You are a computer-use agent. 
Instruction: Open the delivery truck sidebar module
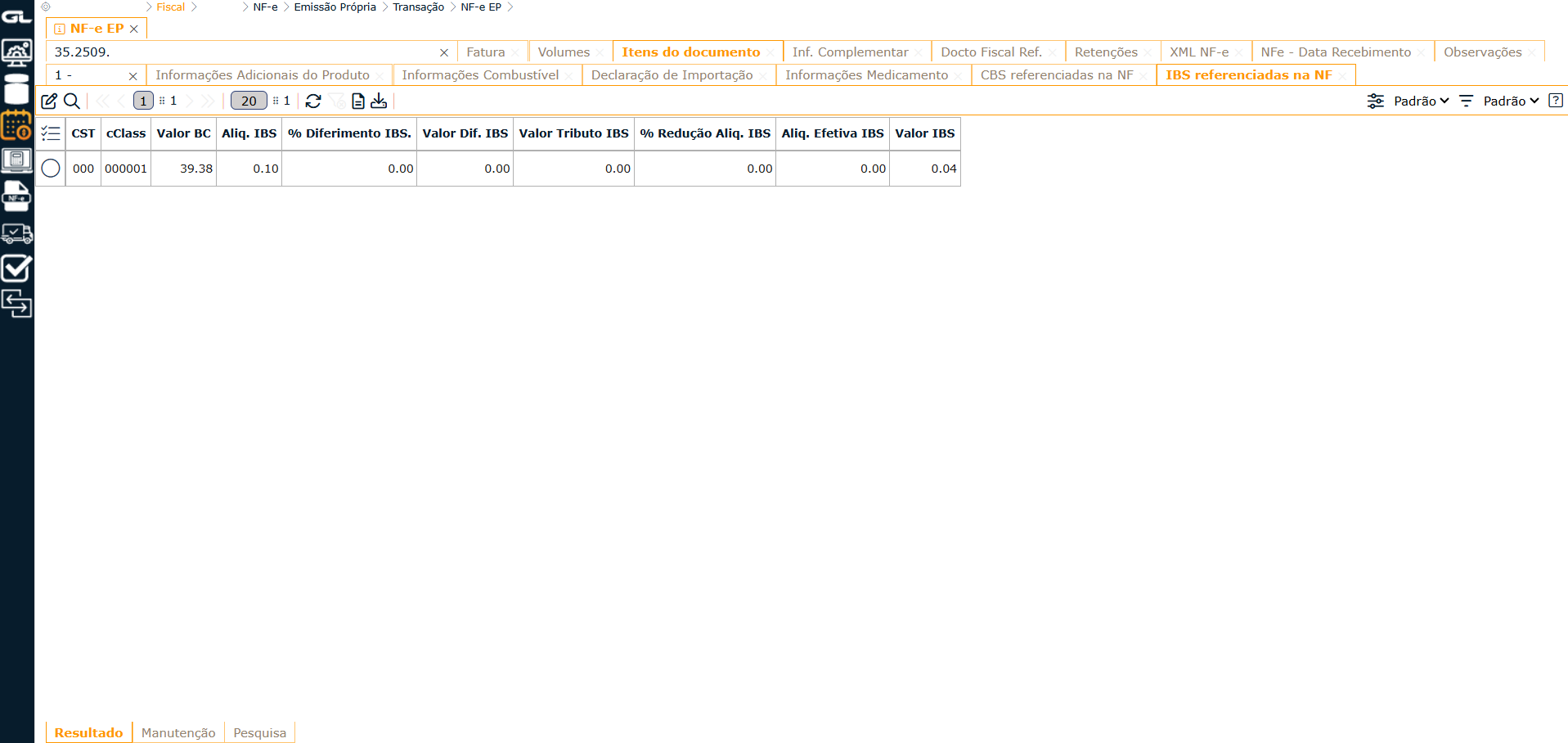click(16, 234)
